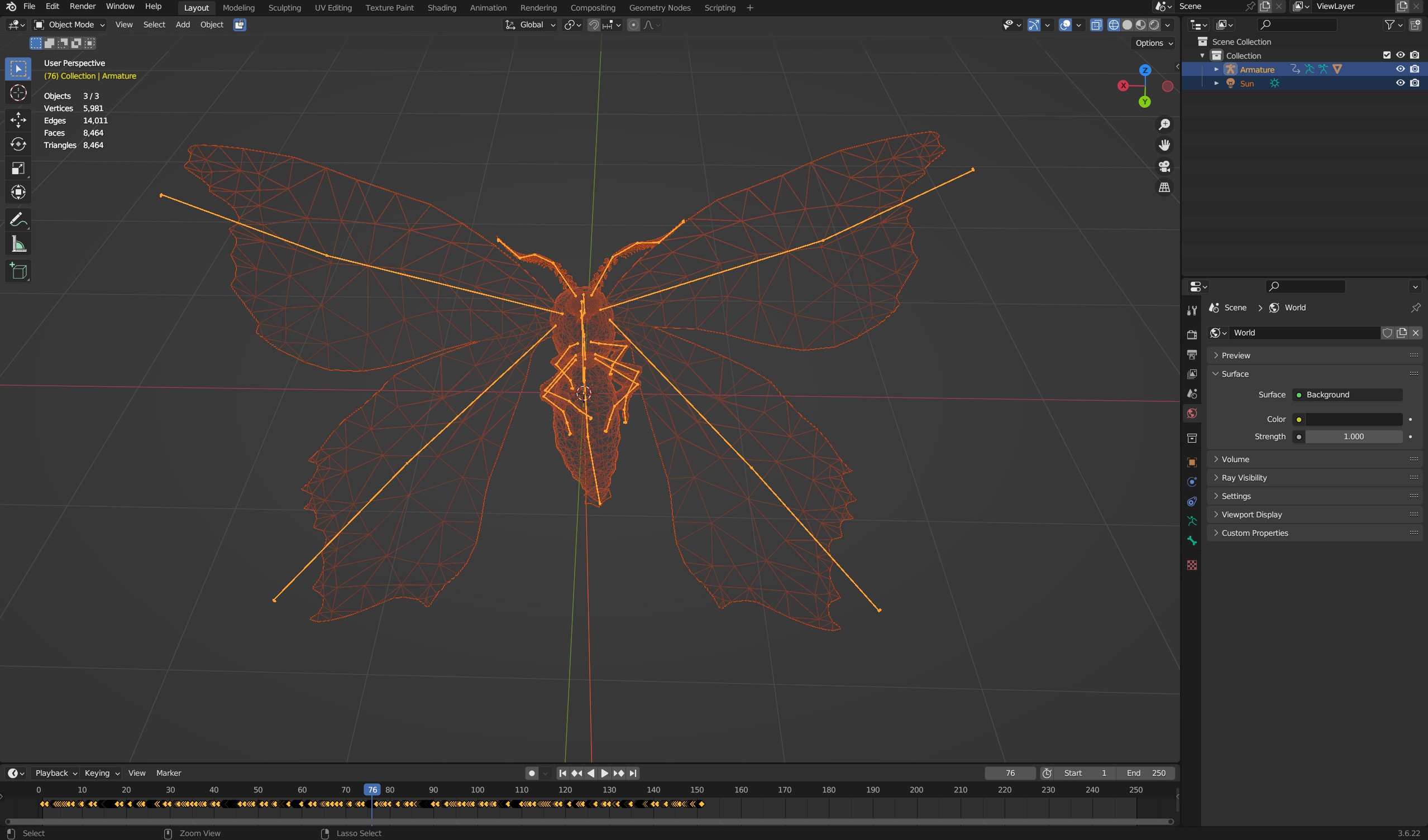Select the Rotate tool
The width and height of the screenshot is (1428, 840).
pyautogui.click(x=18, y=144)
